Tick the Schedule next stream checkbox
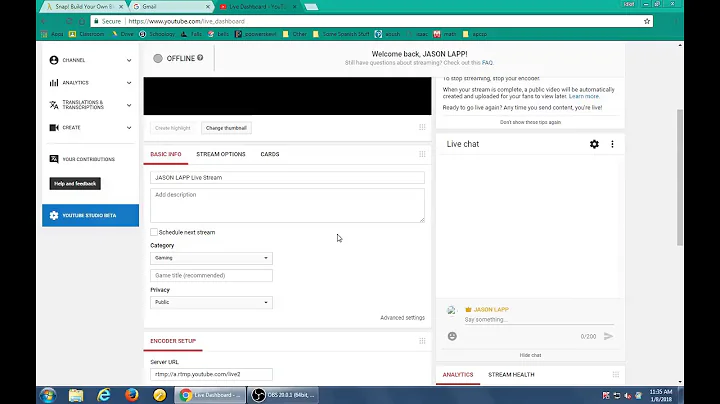This screenshot has width=720, height=404. 154,232
